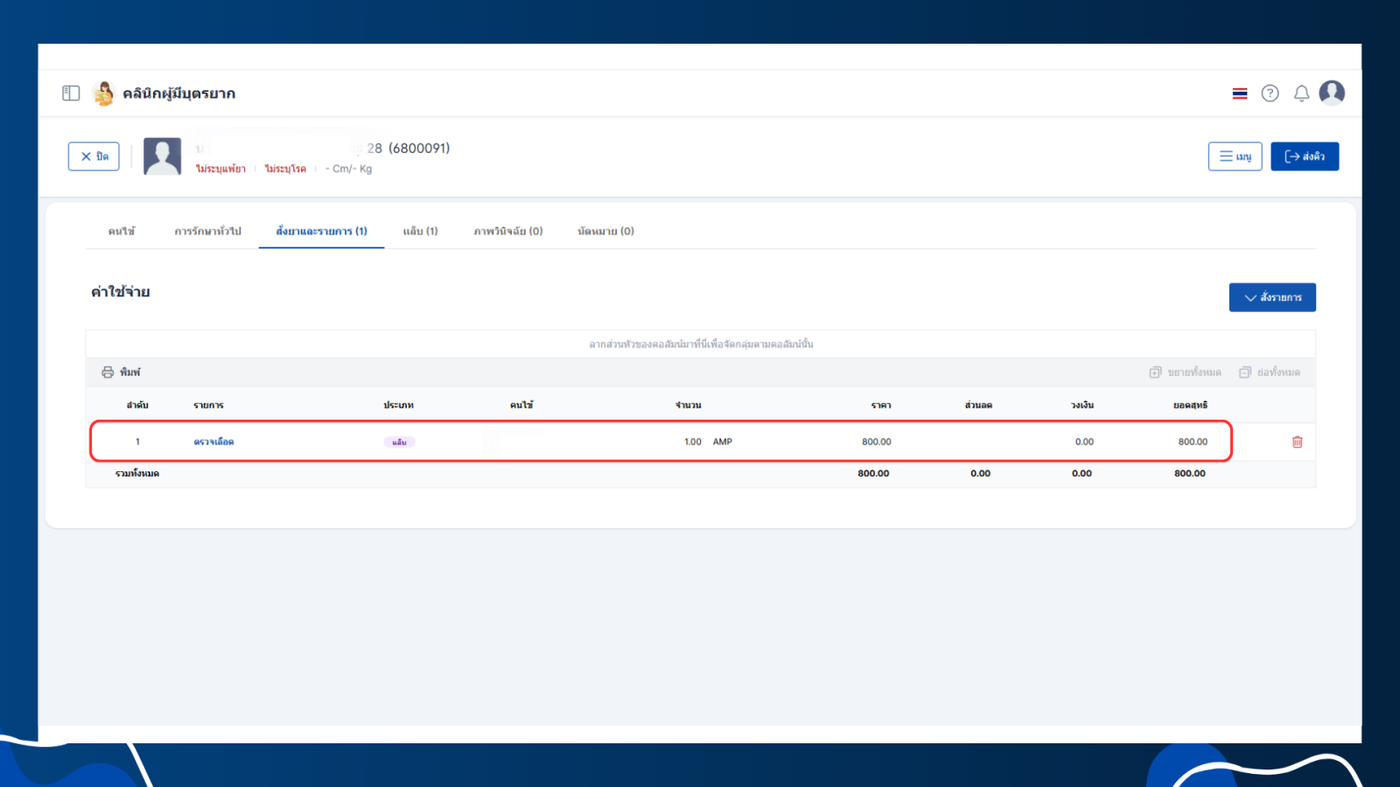Open the แล็บ (1) tab
The image size is (1400, 787).
[x=420, y=231]
